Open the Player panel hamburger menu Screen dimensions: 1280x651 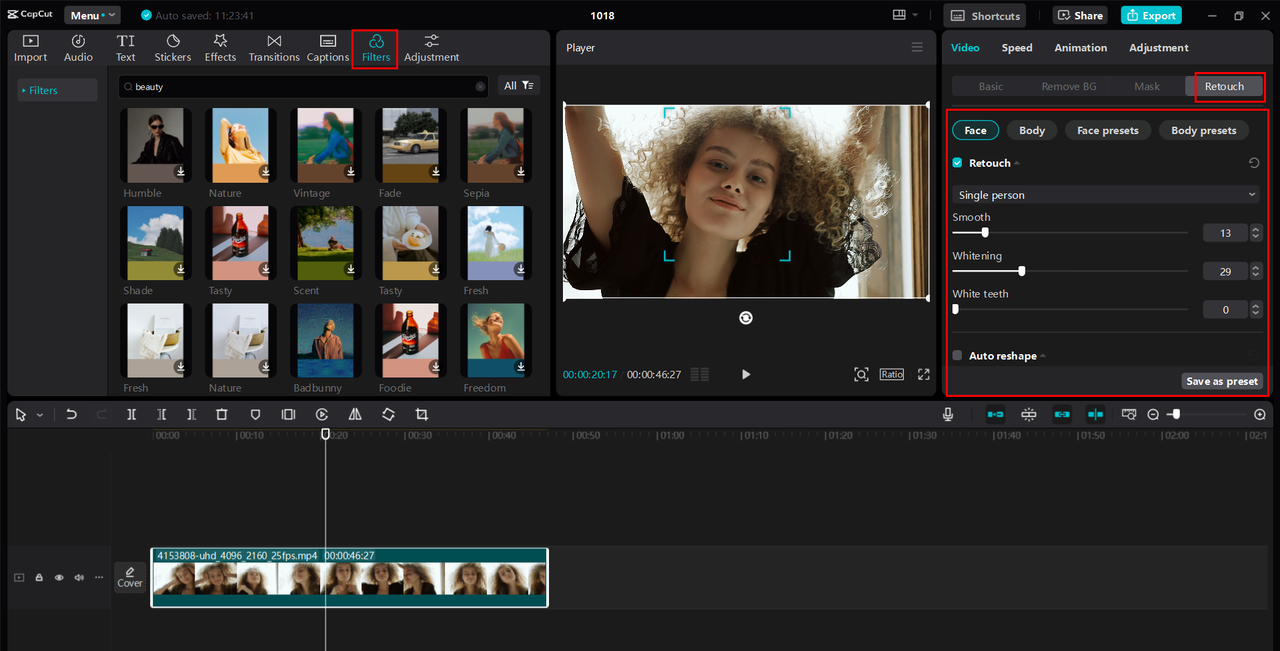click(917, 47)
